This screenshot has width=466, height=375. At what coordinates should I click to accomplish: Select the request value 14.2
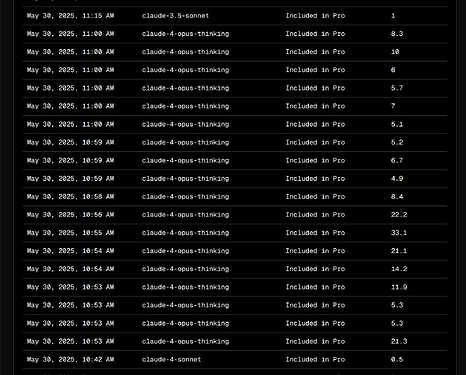[x=399, y=269]
